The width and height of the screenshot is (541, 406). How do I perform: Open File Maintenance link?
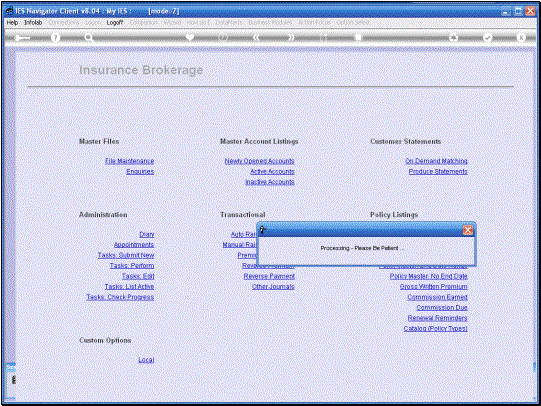coord(129,161)
